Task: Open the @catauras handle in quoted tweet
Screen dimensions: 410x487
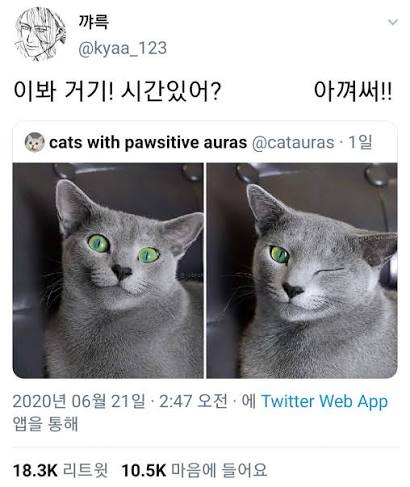Action: 293,143
